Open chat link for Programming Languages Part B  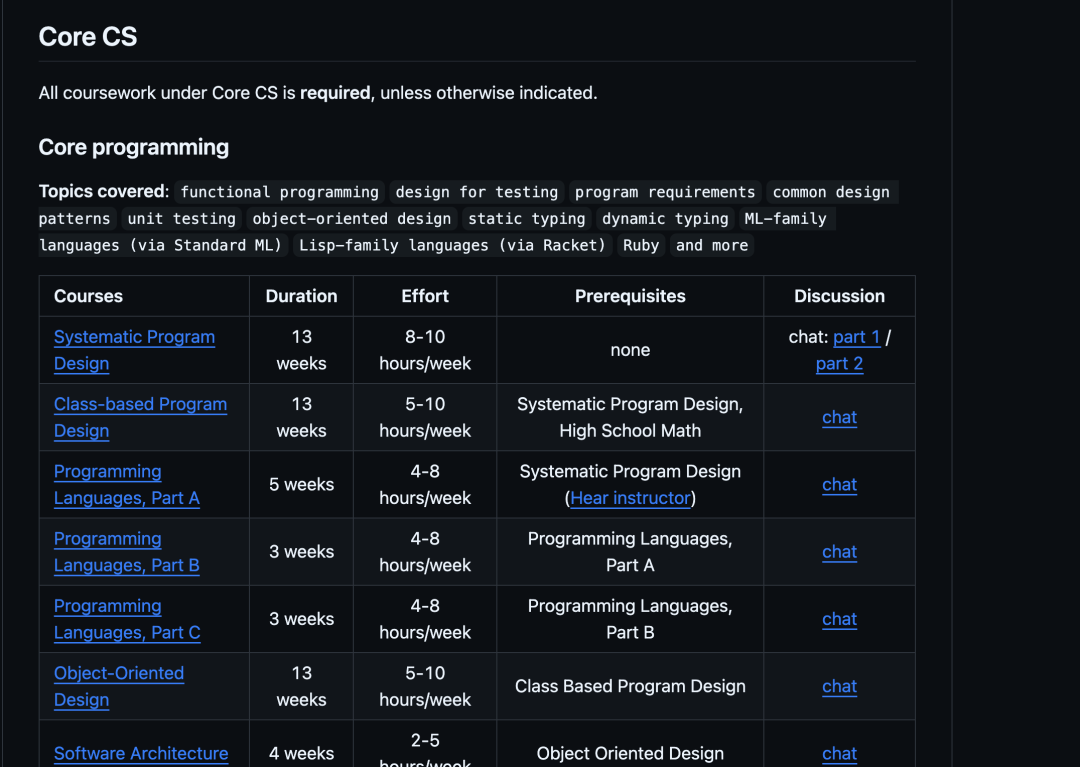coord(840,552)
